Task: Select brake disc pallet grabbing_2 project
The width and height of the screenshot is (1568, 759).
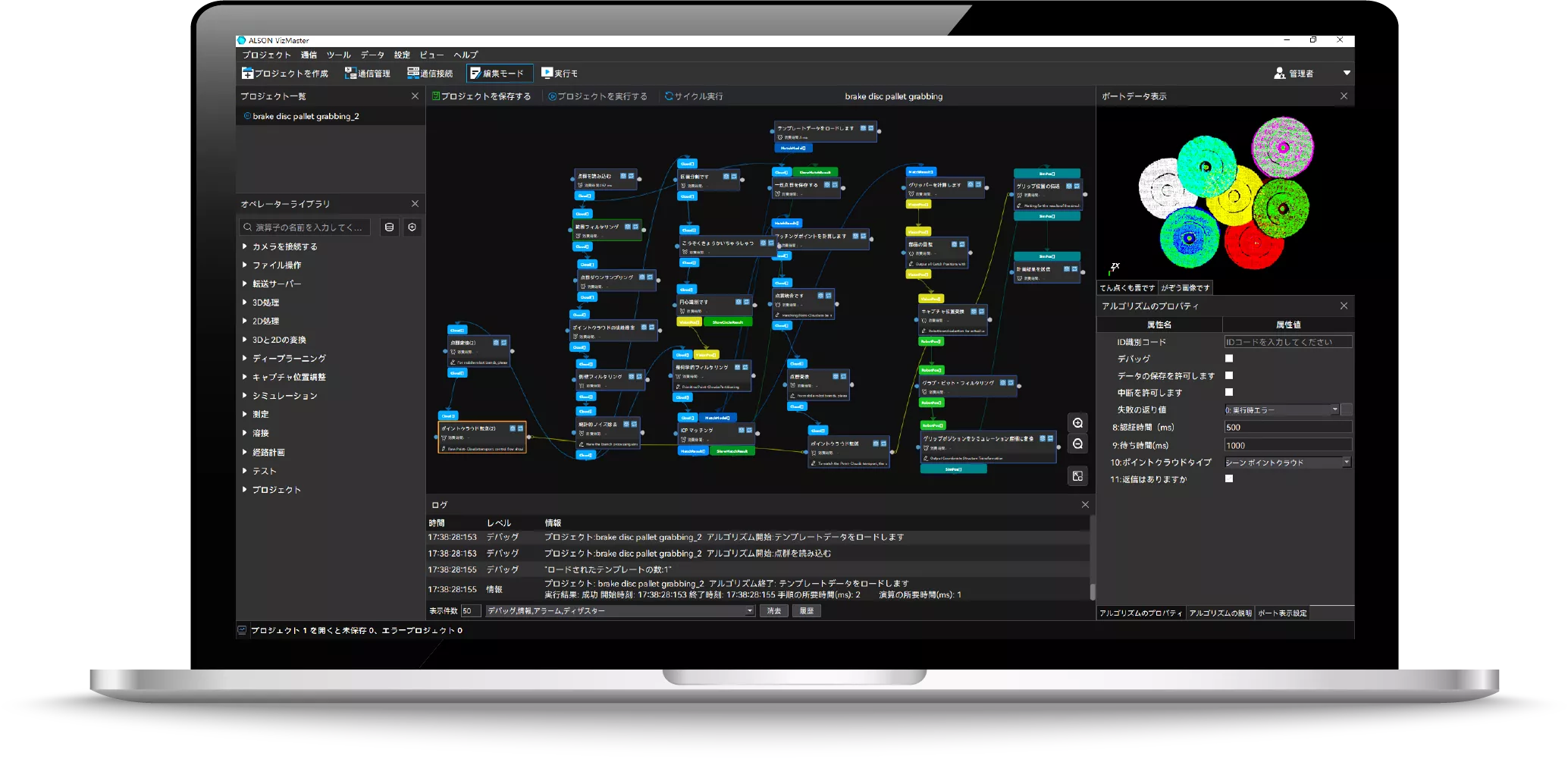Action: tap(306, 116)
